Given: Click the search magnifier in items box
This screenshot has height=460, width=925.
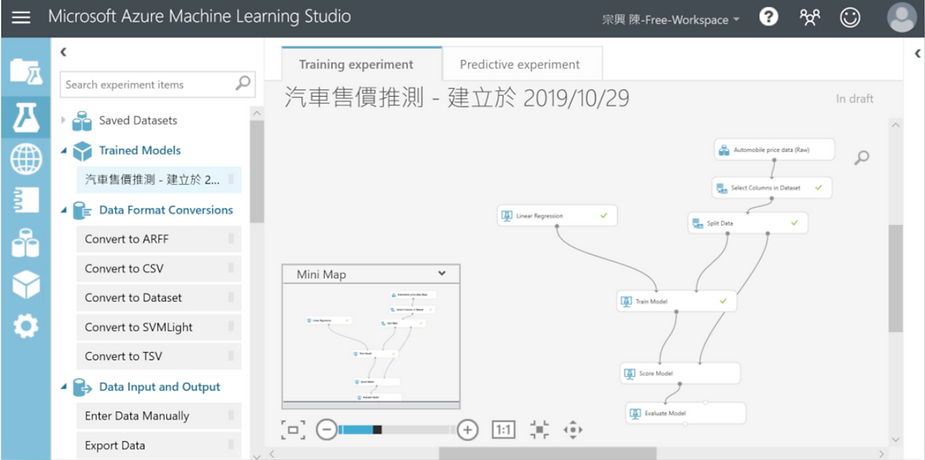Looking at the screenshot, I should click(x=243, y=84).
